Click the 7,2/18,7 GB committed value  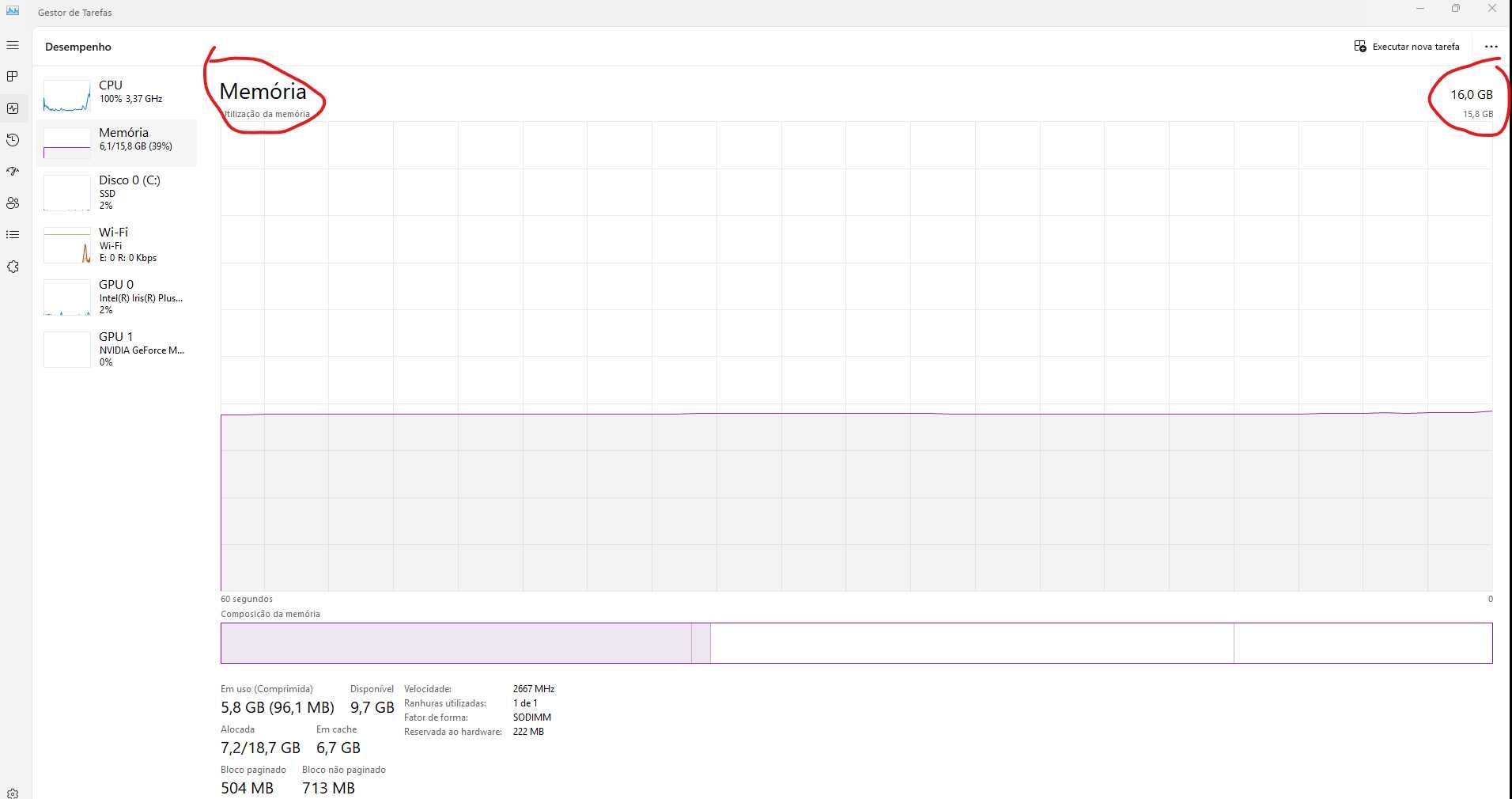click(x=261, y=748)
